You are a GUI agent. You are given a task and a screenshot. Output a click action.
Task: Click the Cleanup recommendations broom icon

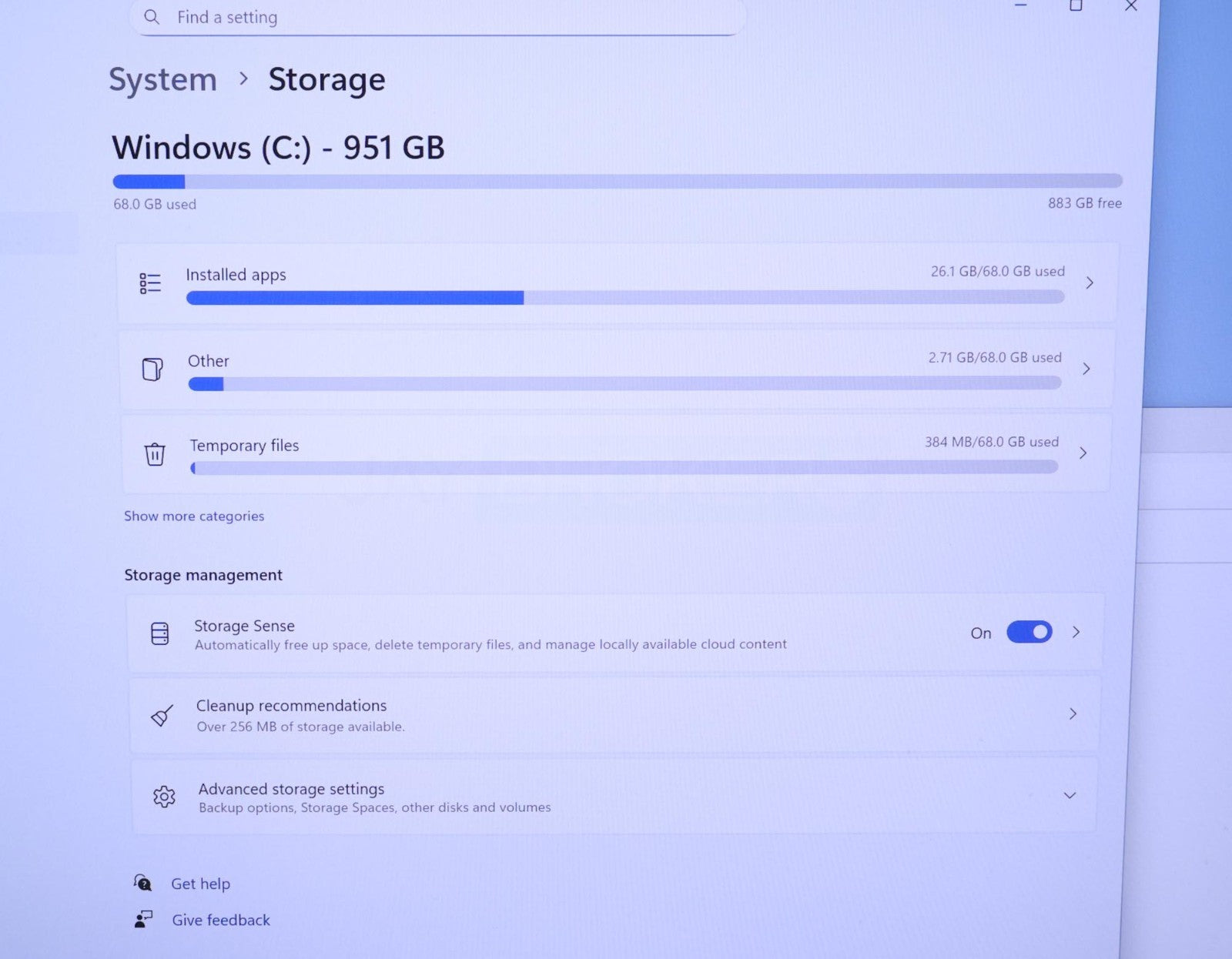click(x=162, y=715)
